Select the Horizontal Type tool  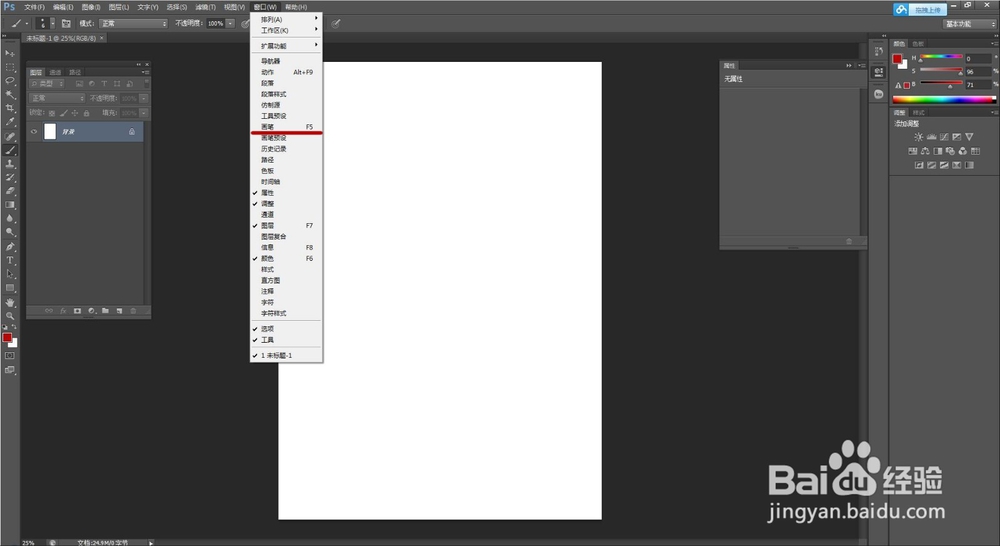10,260
